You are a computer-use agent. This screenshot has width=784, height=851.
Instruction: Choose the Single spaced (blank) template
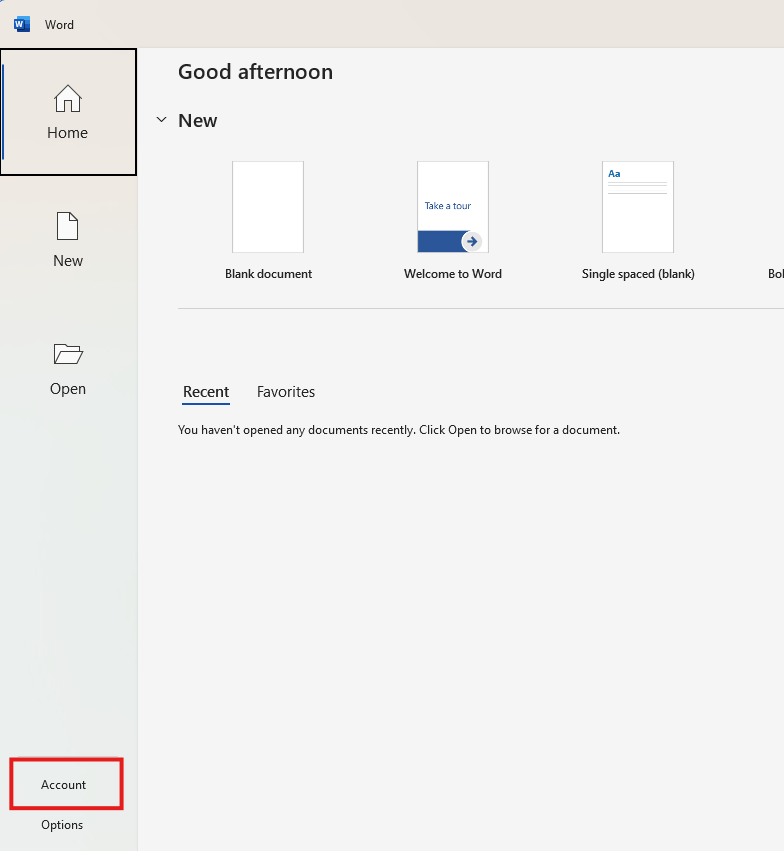(638, 207)
